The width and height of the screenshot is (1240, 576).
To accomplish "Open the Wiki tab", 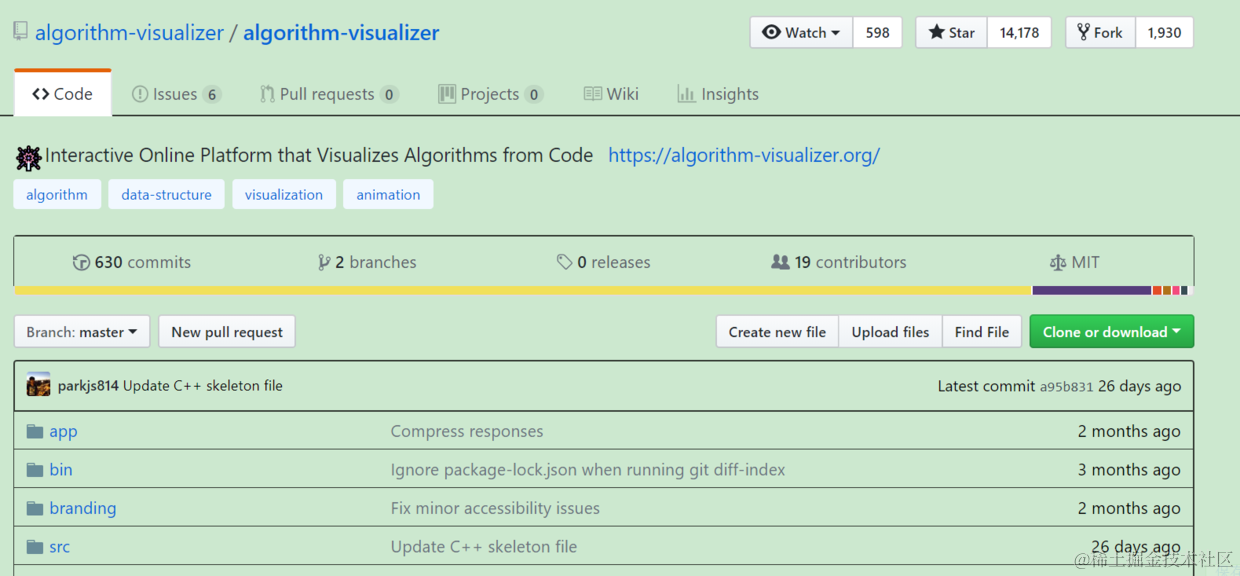I will click(611, 94).
